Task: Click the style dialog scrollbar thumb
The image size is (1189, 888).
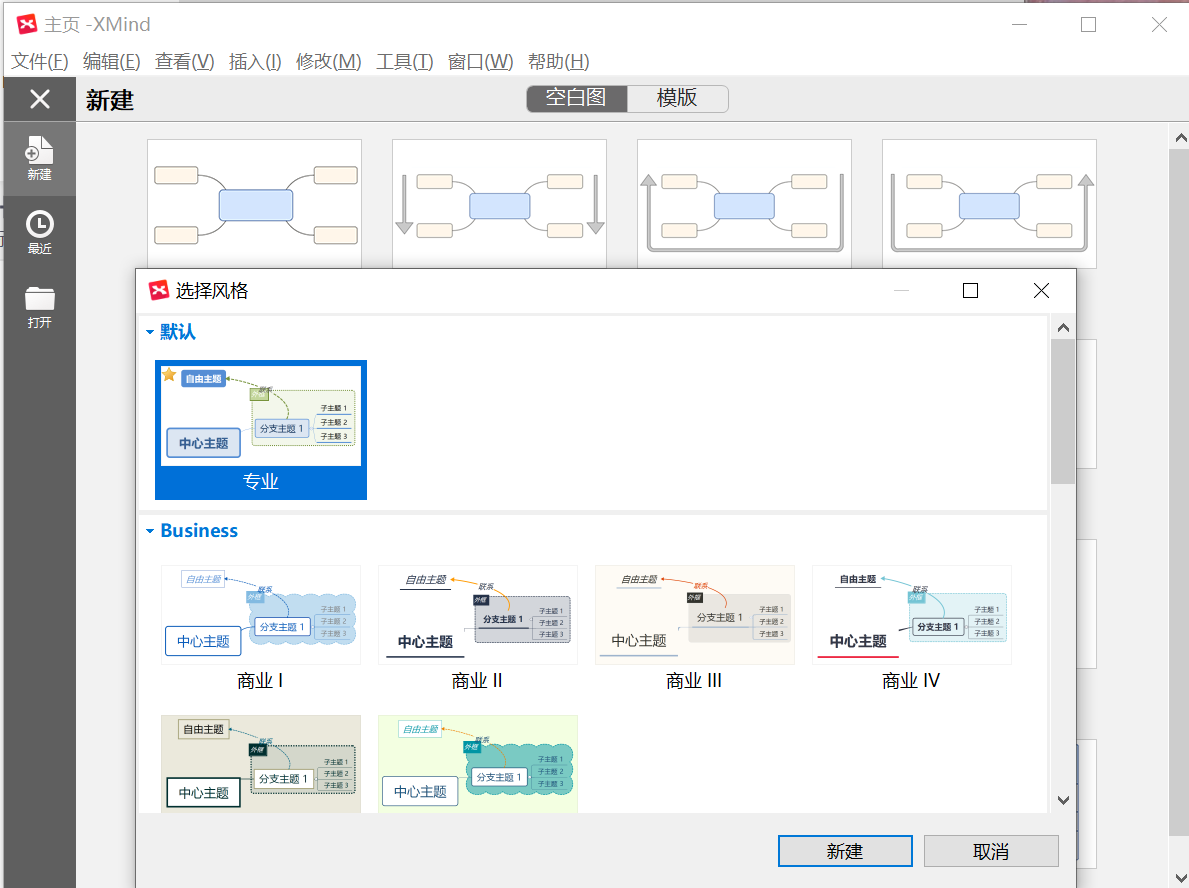Action: (x=1063, y=411)
